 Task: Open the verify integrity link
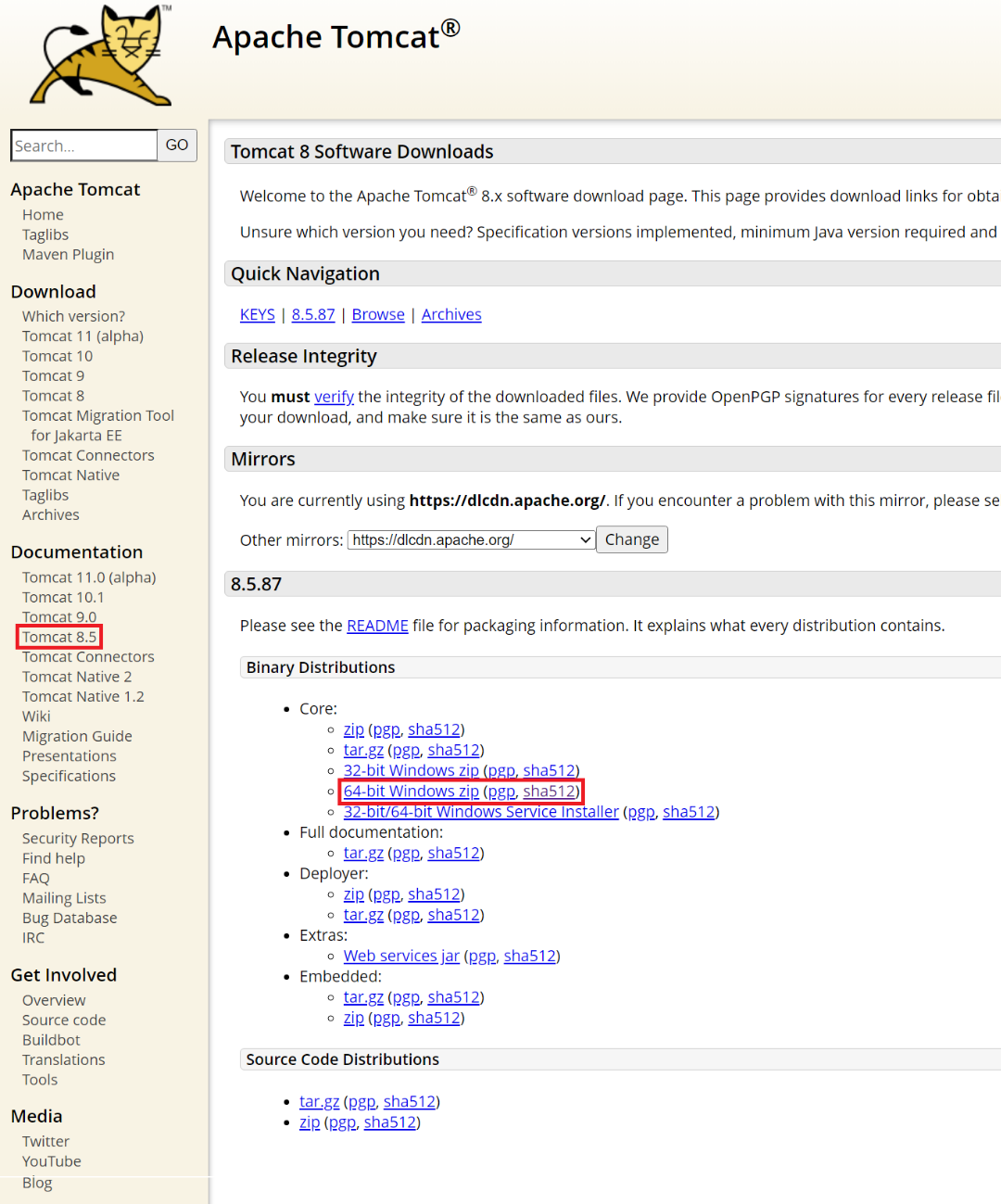click(x=334, y=397)
